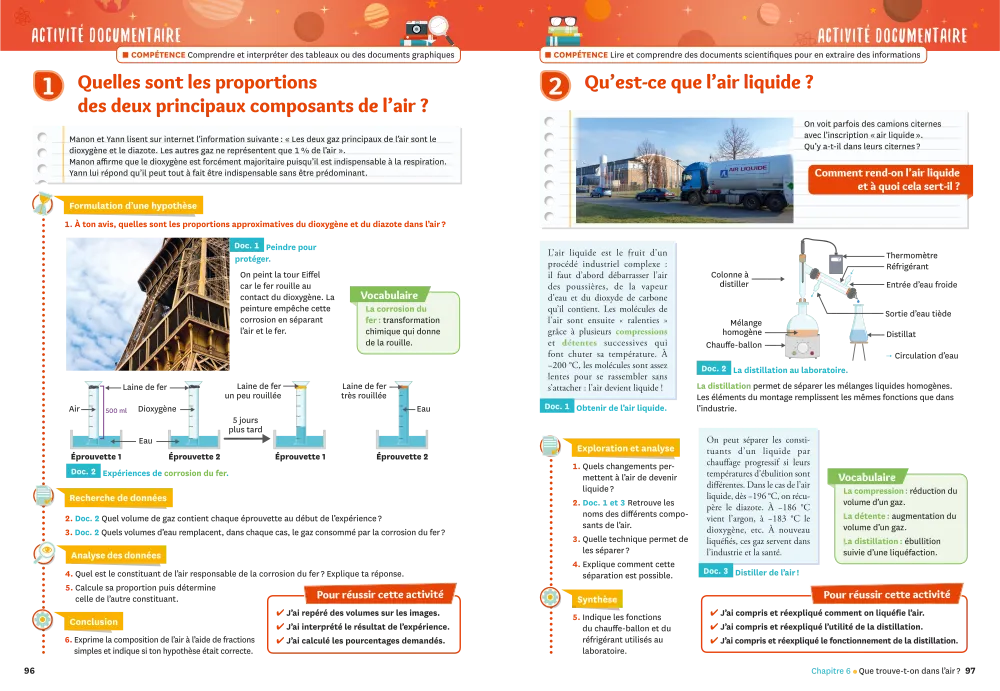
Task: Click the title 'Qu'est-ce que l'air liquide ?'
Action: point(698,82)
